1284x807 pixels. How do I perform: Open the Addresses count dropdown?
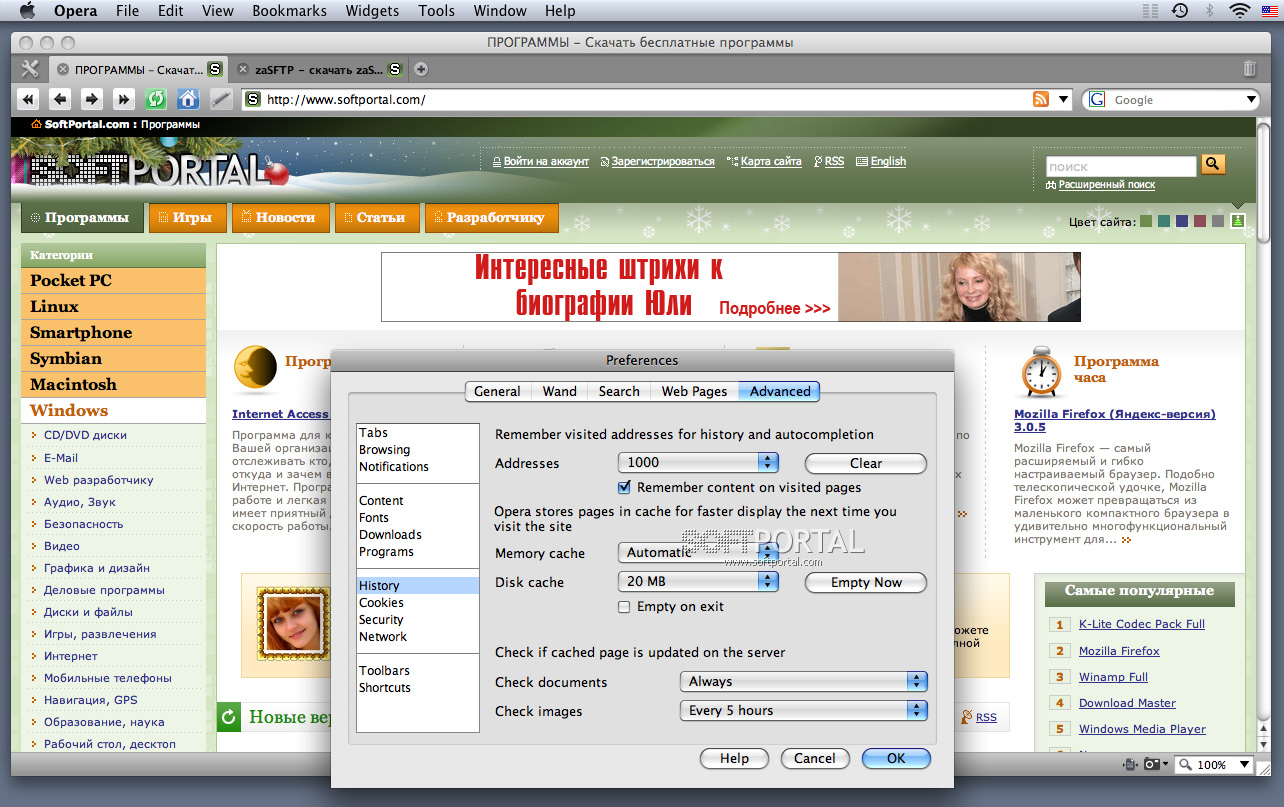[698, 462]
